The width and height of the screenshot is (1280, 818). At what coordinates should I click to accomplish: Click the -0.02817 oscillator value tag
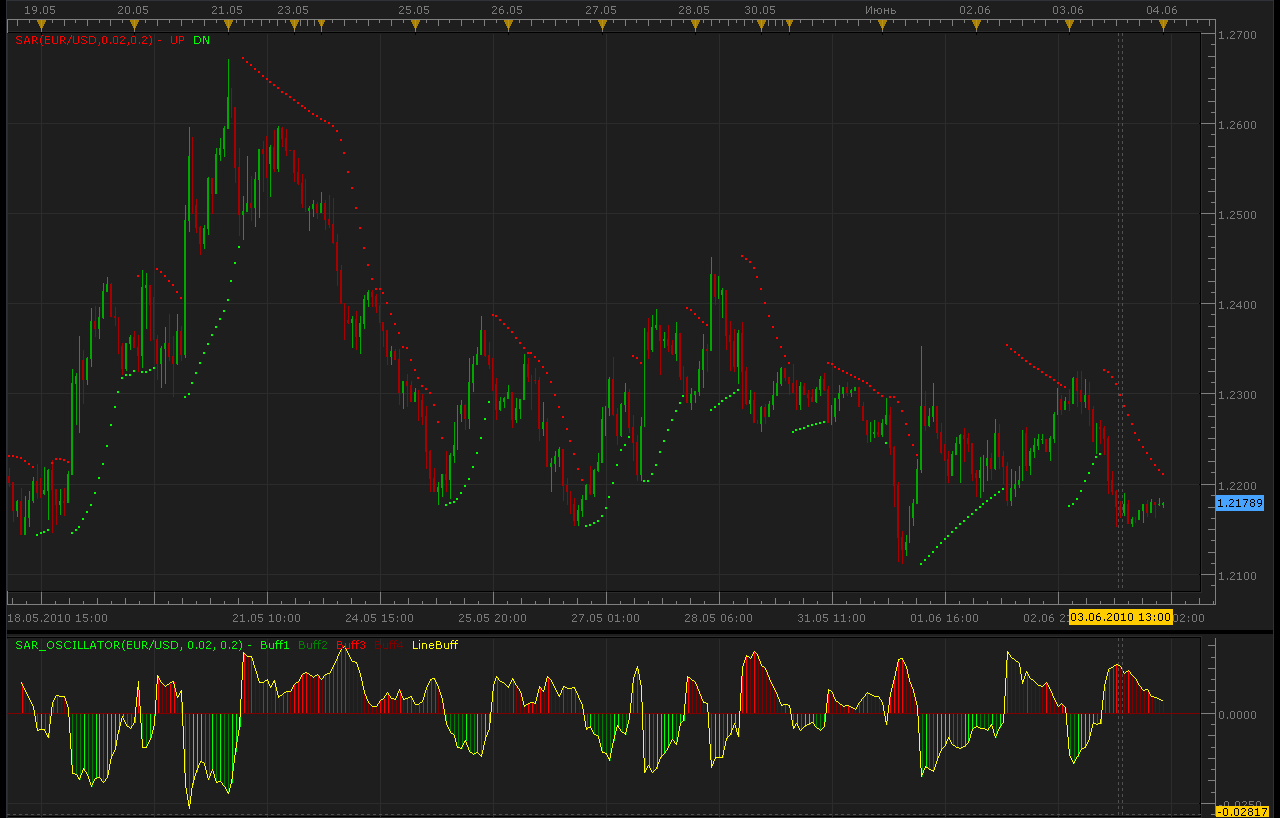[x=1240, y=811]
